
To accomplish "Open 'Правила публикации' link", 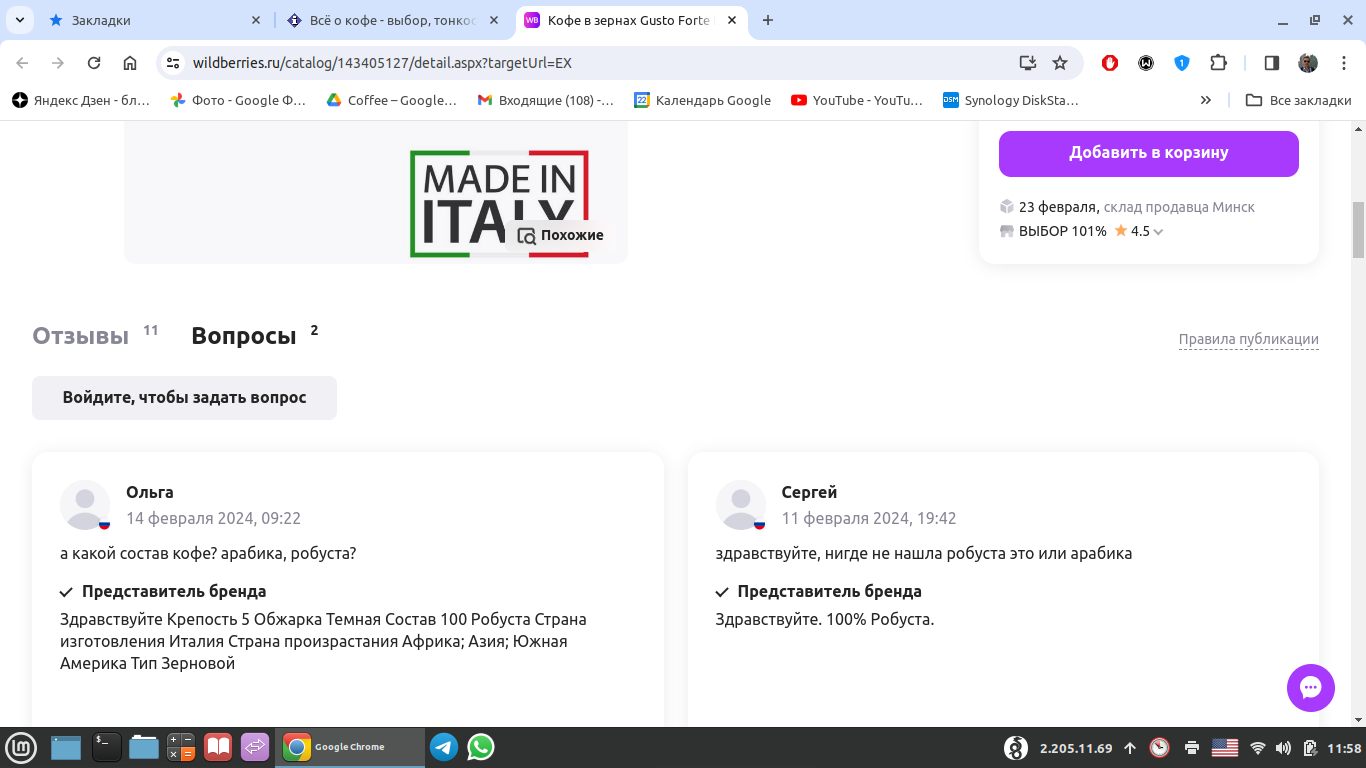I will [x=1249, y=339].
